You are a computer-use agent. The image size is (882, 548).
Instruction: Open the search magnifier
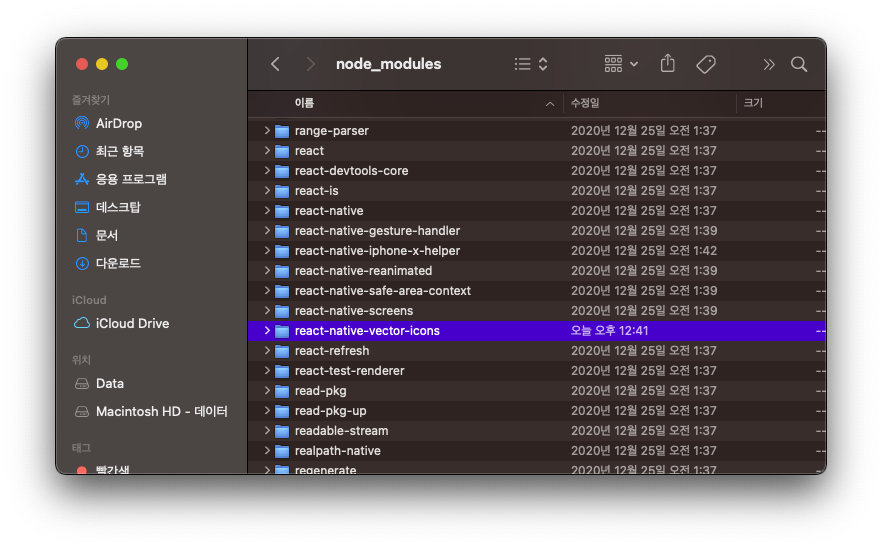799,64
